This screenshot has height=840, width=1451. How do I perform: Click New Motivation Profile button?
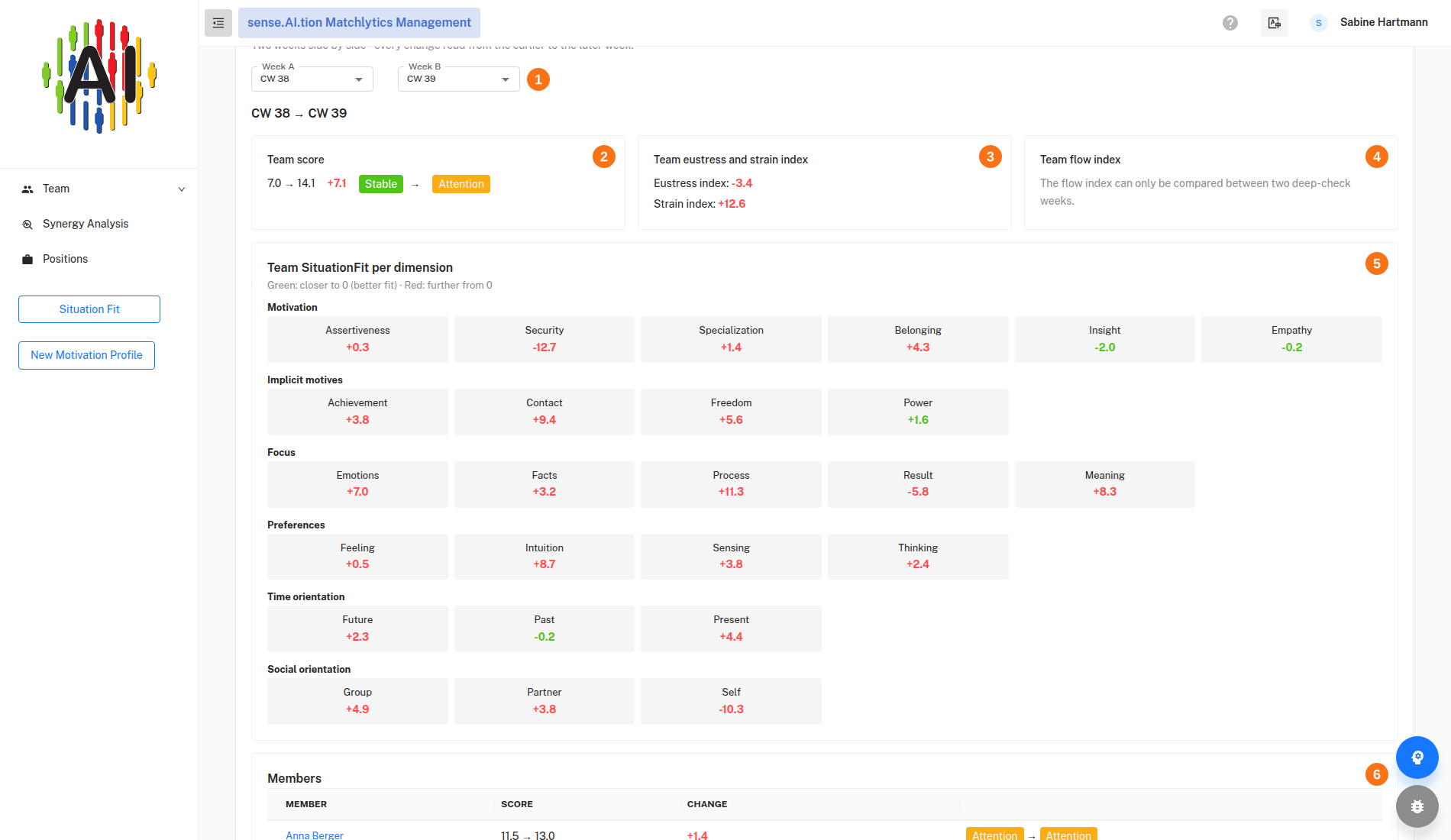point(86,355)
